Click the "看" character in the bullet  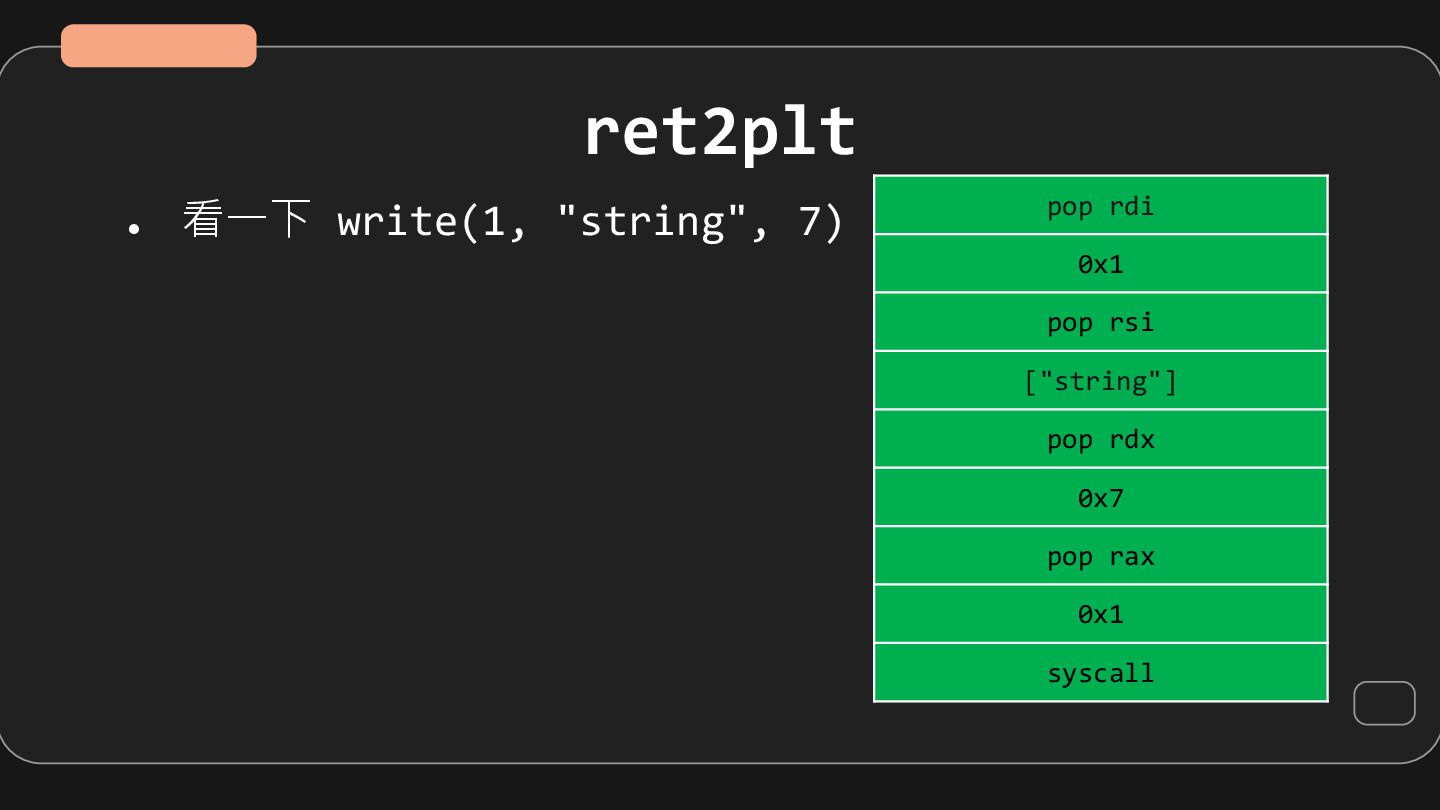coord(202,220)
